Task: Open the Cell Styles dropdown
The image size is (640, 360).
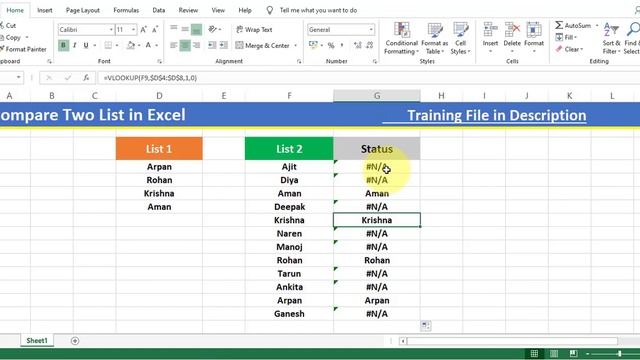Action: pos(460,39)
